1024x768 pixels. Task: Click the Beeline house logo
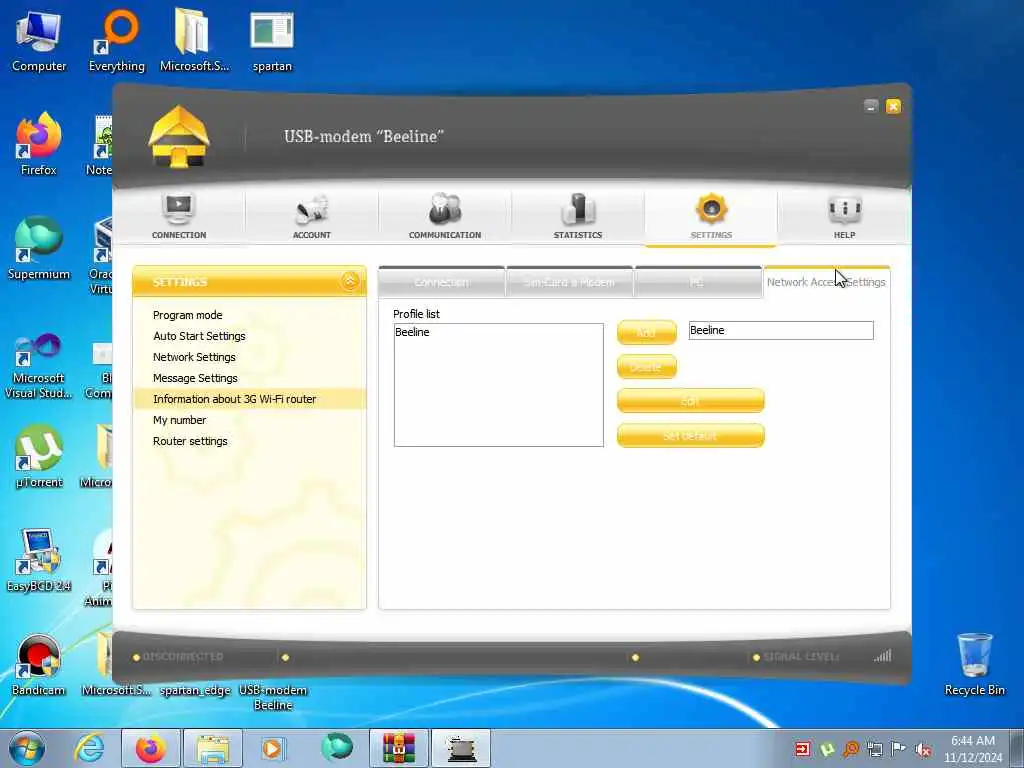pyautogui.click(x=179, y=137)
